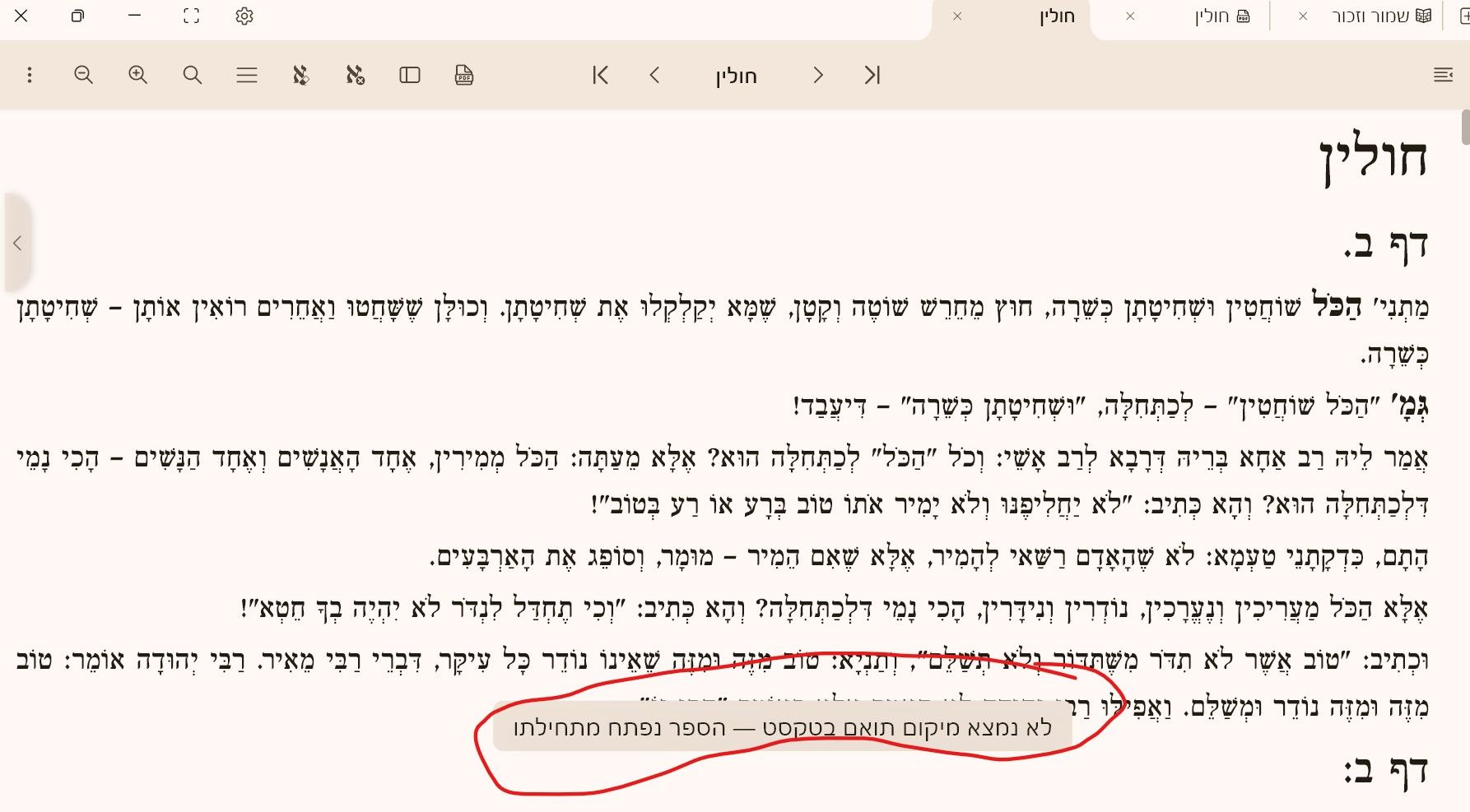
Task: Switch to the שמור וזכור tab
Action: pos(1370,16)
